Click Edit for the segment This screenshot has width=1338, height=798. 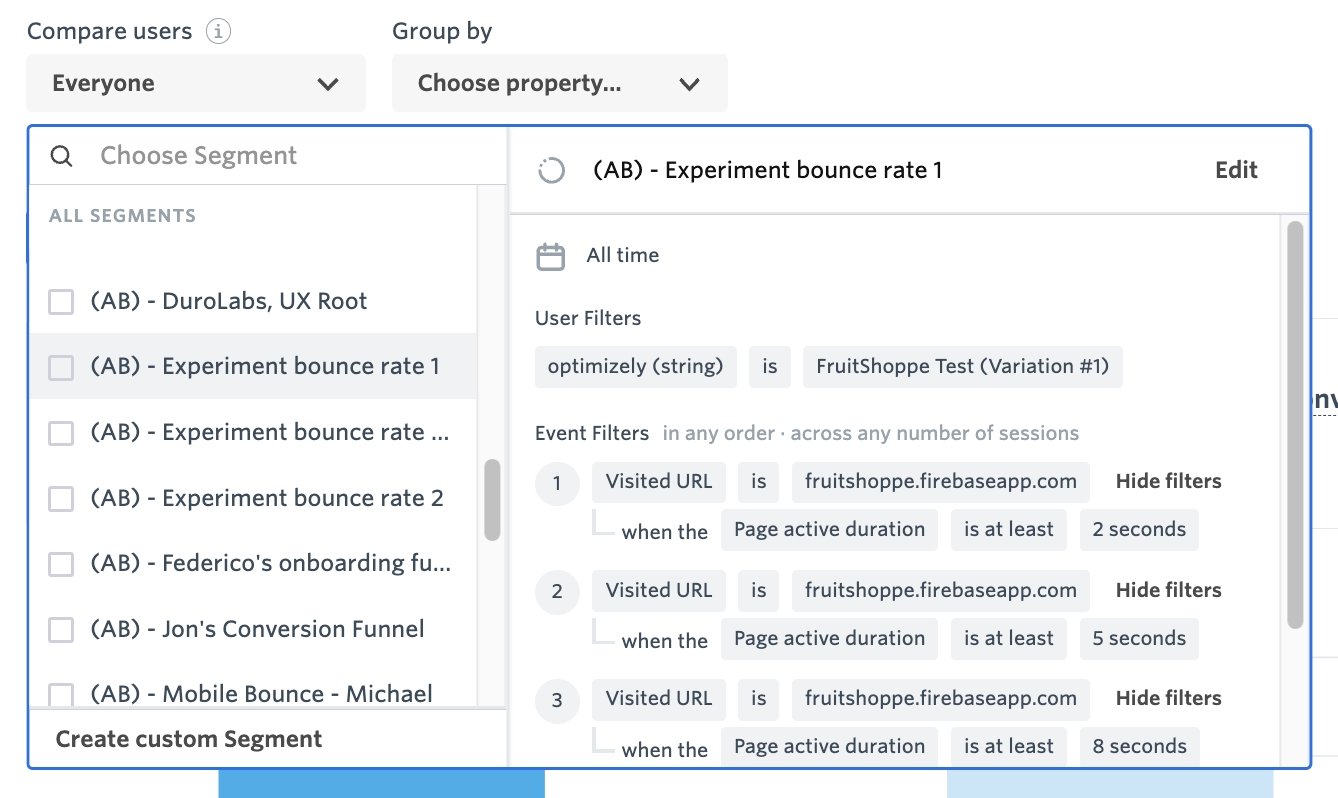1236,170
